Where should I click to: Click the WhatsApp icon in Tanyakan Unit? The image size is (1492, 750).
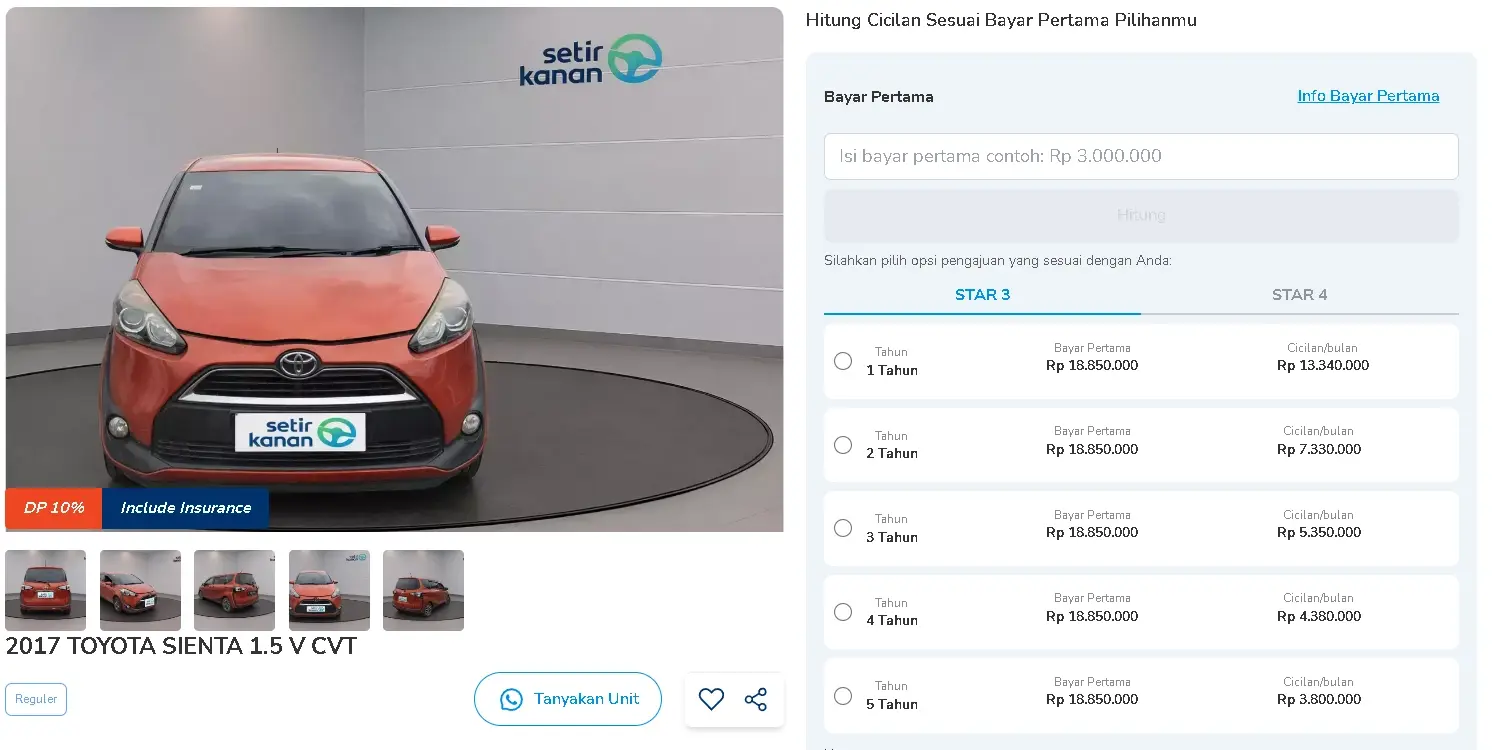511,700
